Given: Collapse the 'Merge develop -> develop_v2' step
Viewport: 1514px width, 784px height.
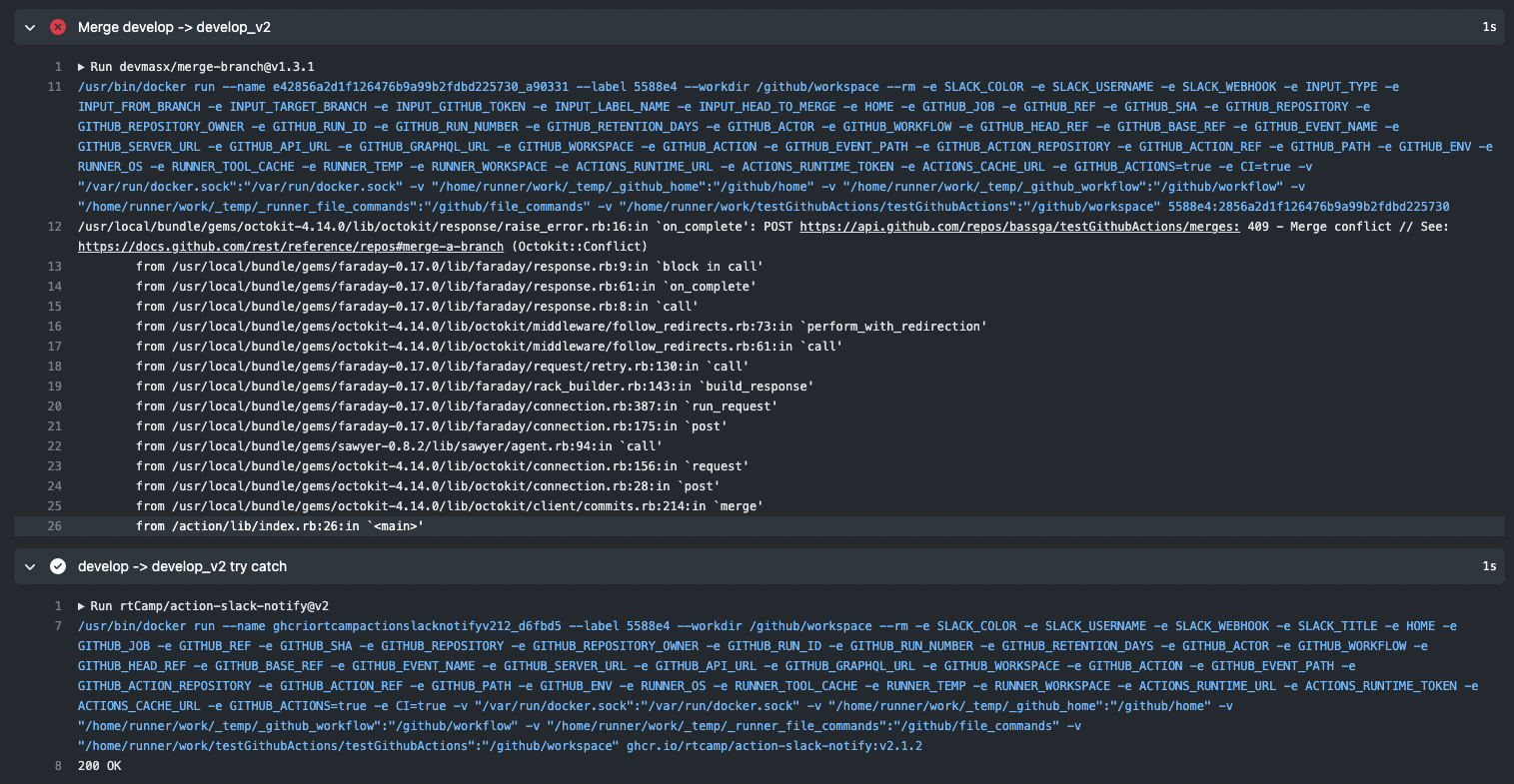Looking at the screenshot, I should click(30, 27).
